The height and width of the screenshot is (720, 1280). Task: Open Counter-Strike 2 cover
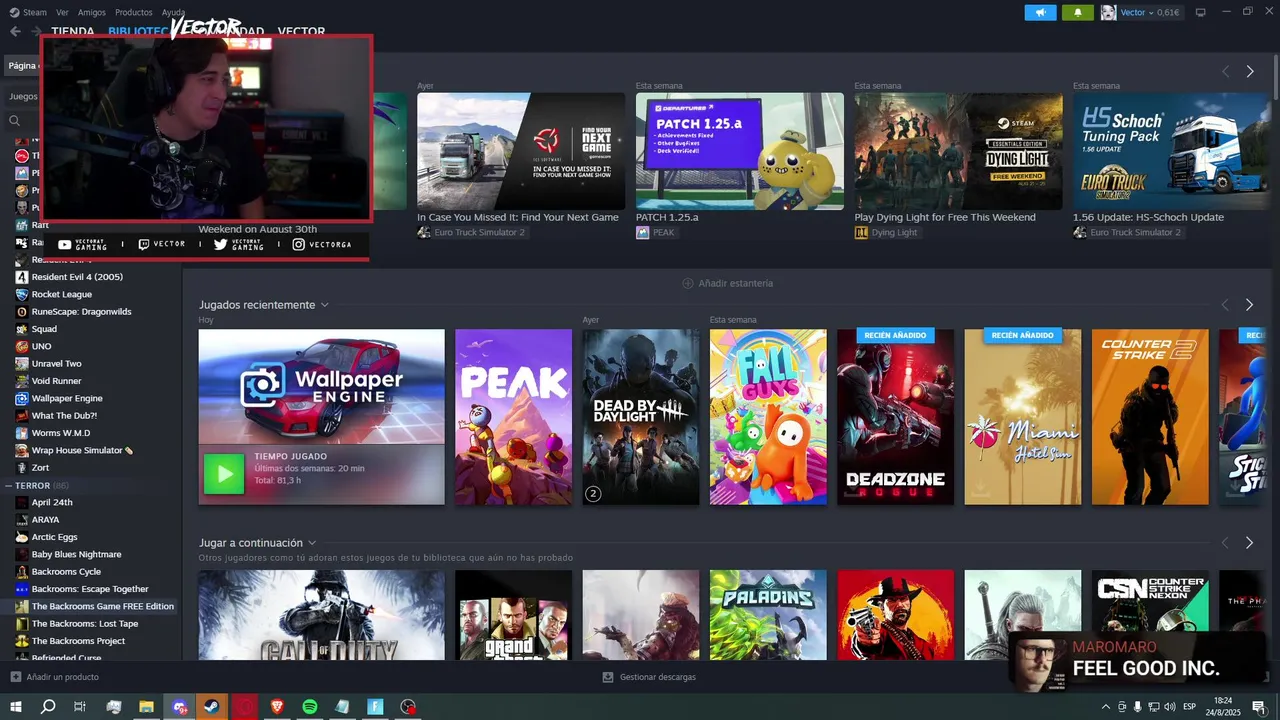[x=1150, y=417]
